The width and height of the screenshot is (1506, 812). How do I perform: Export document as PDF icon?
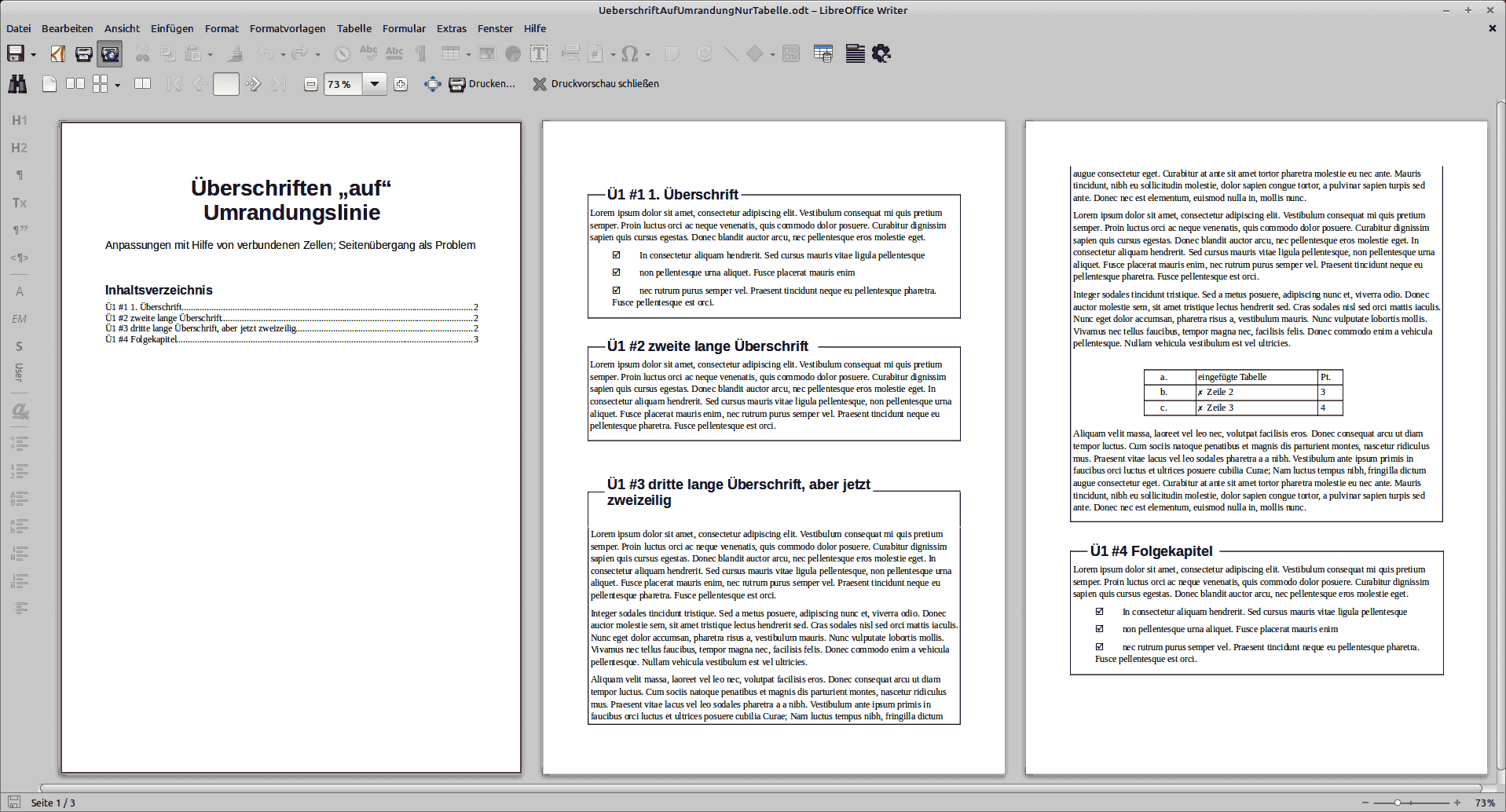pos(58,53)
